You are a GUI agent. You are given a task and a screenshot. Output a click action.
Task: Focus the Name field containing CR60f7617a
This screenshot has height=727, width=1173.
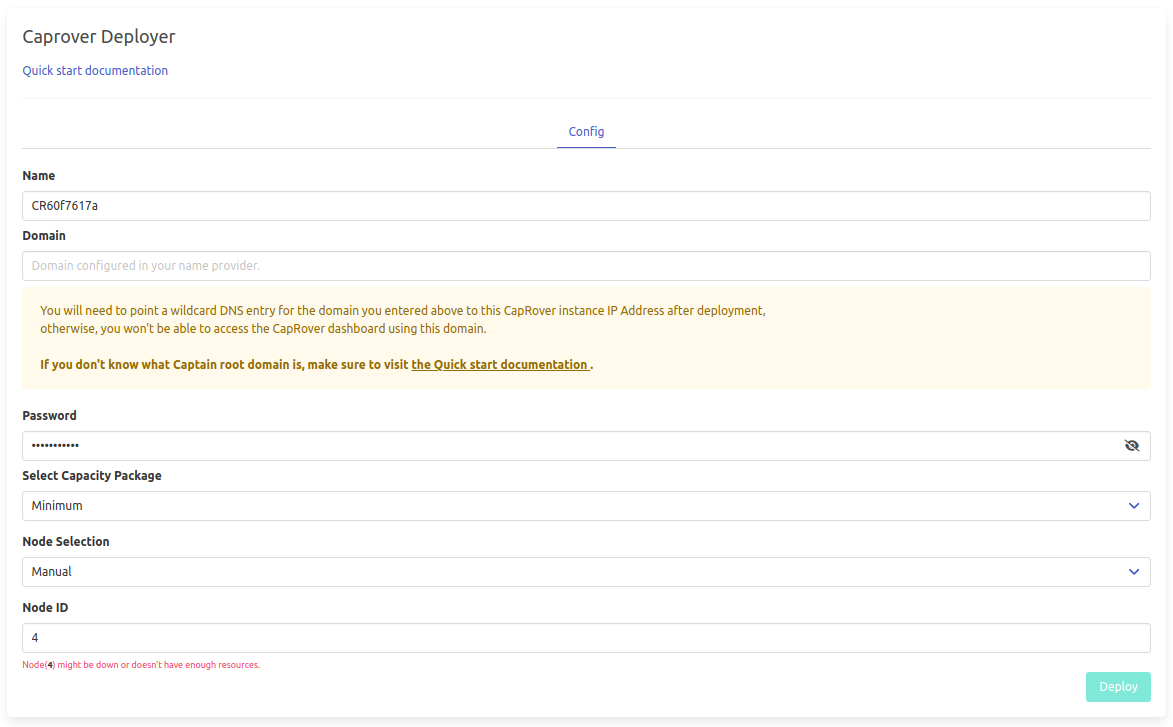[586, 206]
